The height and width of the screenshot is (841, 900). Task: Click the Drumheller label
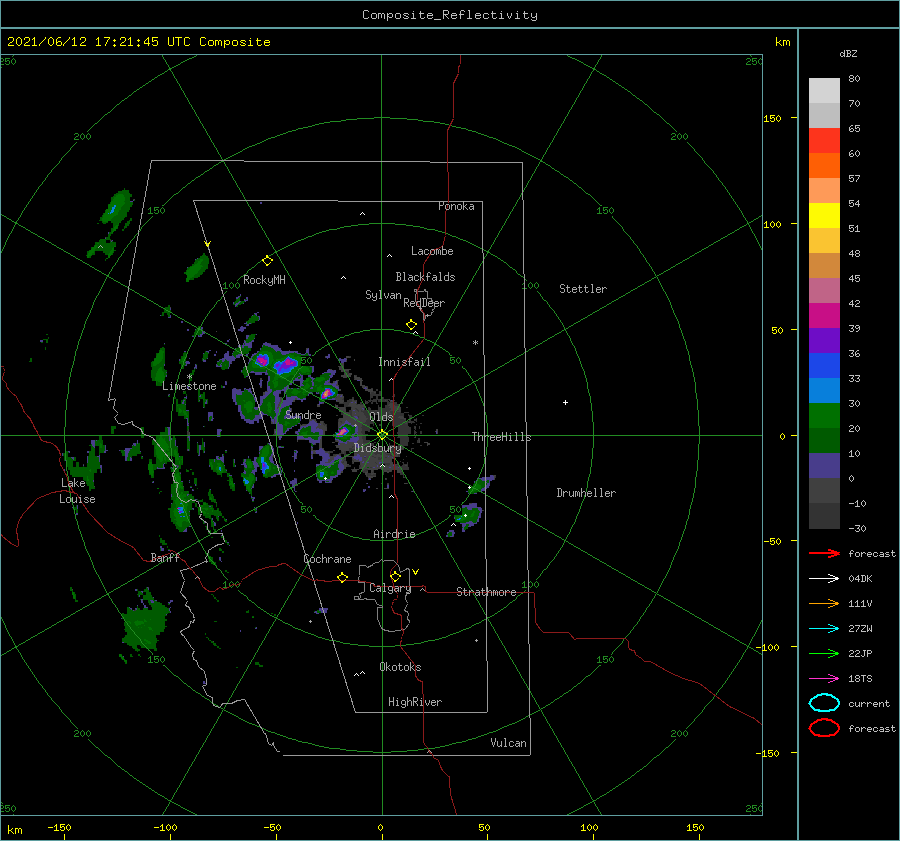(x=585, y=493)
